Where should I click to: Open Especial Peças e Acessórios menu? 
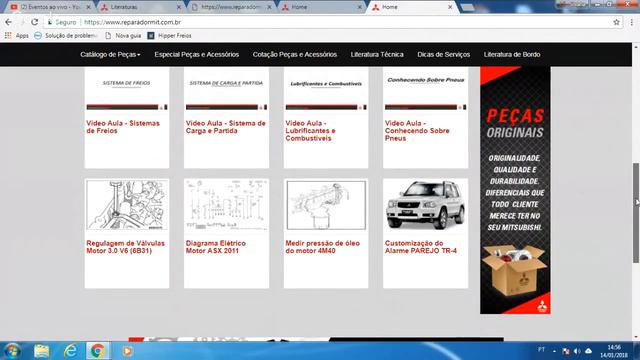pos(197,54)
